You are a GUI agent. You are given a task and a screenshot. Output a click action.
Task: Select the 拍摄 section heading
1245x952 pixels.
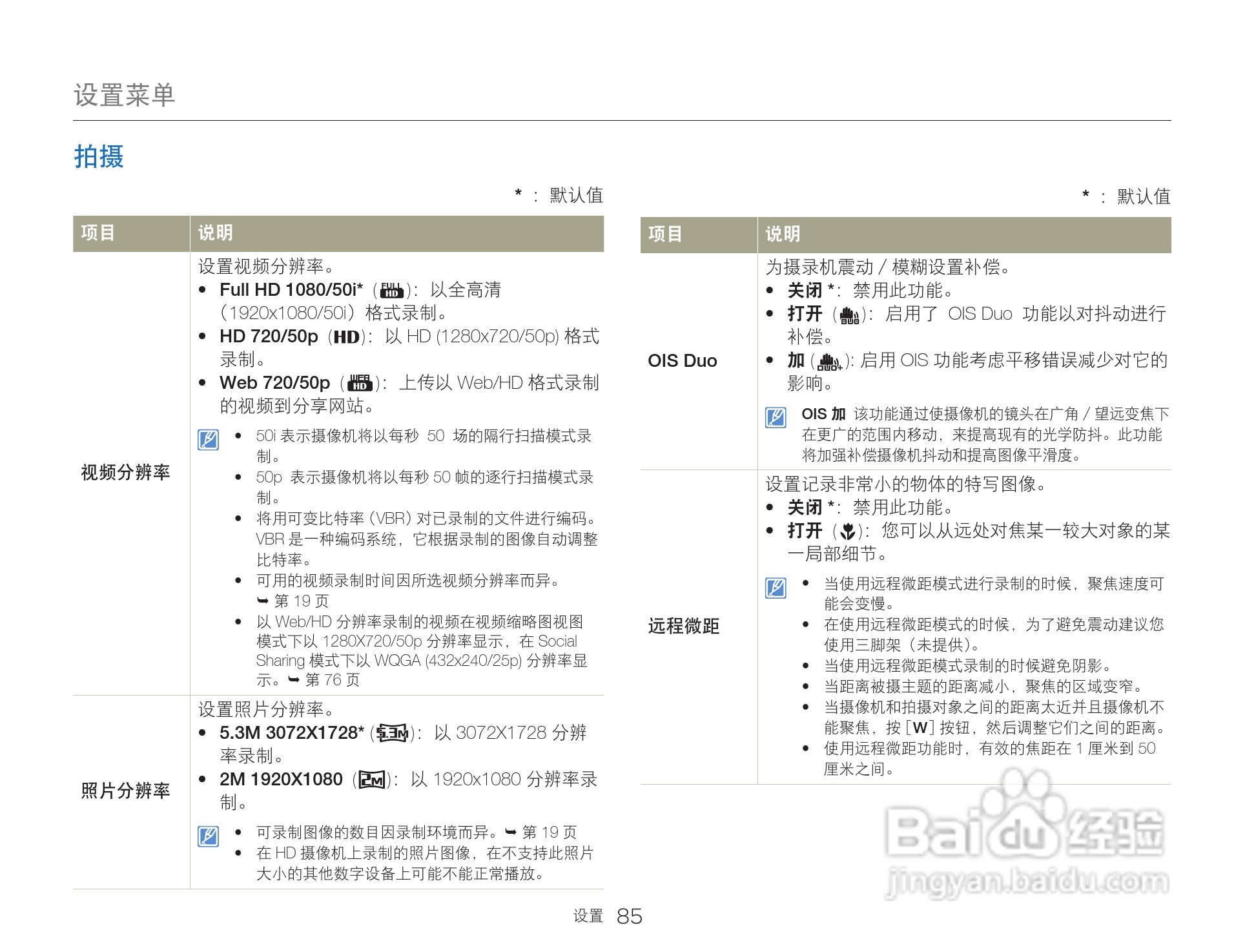98,157
